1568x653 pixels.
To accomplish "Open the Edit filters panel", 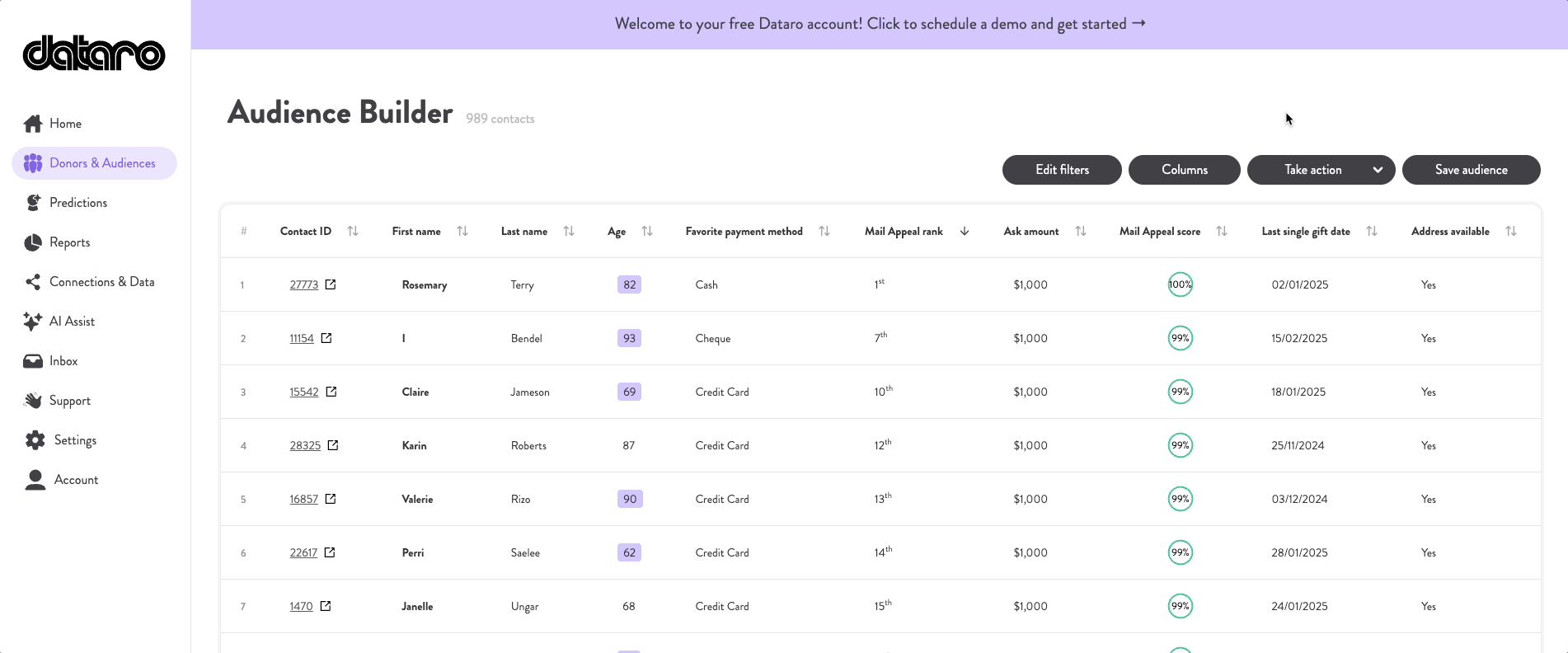I will pyautogui.click(x=1062, y=170).
